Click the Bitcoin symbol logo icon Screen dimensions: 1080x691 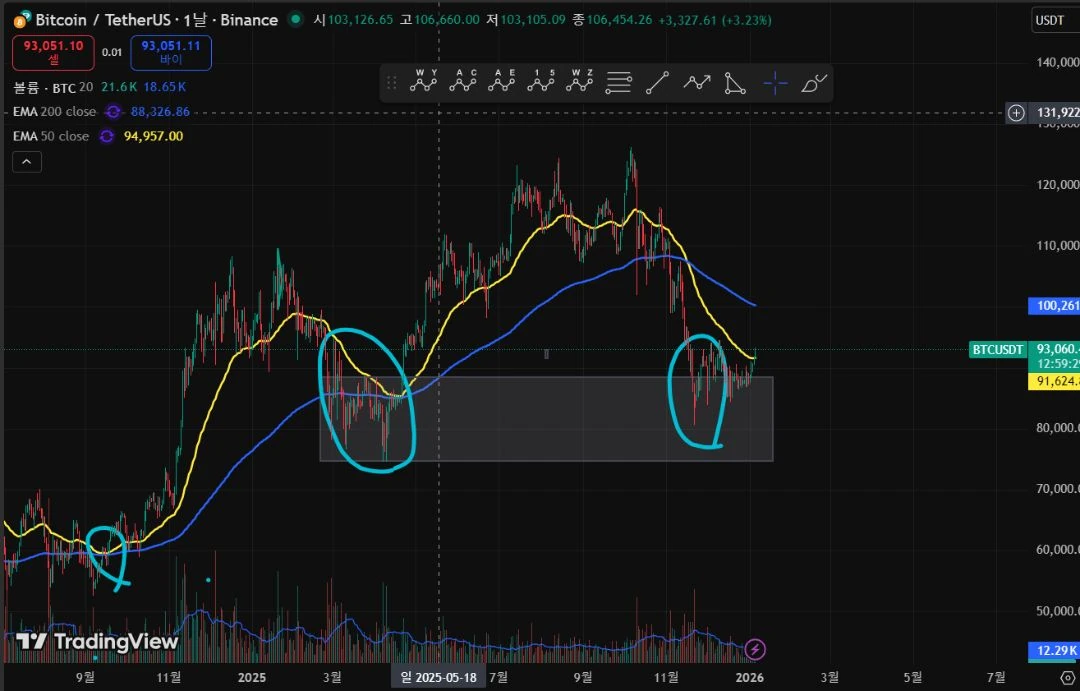pos(22,19)
